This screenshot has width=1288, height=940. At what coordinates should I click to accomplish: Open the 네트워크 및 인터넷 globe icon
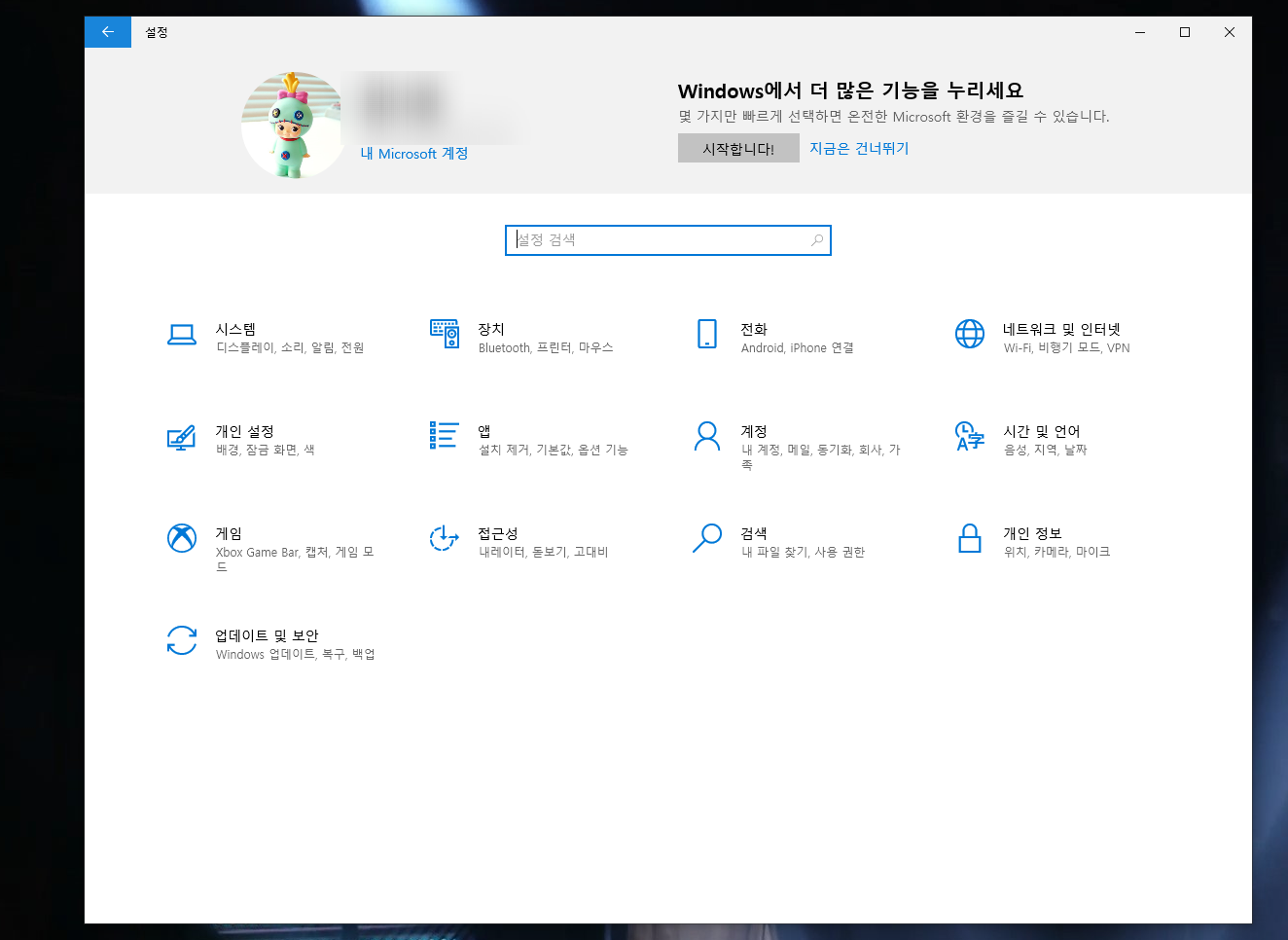pos(970,334)
